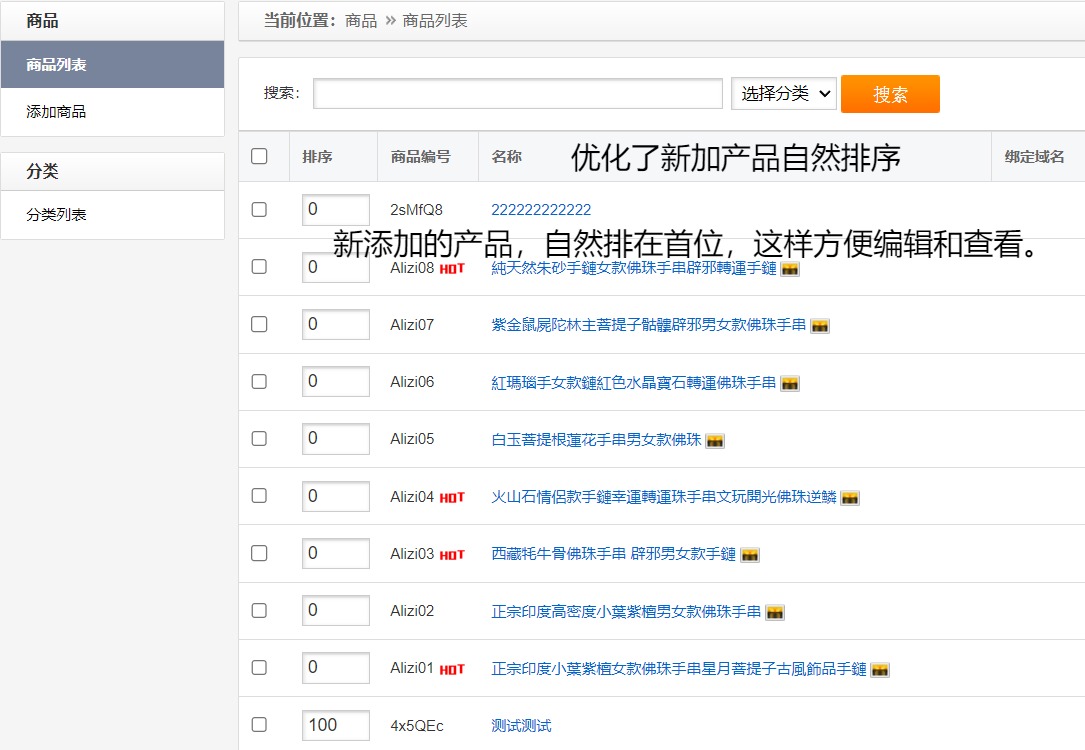Go to 添加商品 in the sidebar

(112, 112)
